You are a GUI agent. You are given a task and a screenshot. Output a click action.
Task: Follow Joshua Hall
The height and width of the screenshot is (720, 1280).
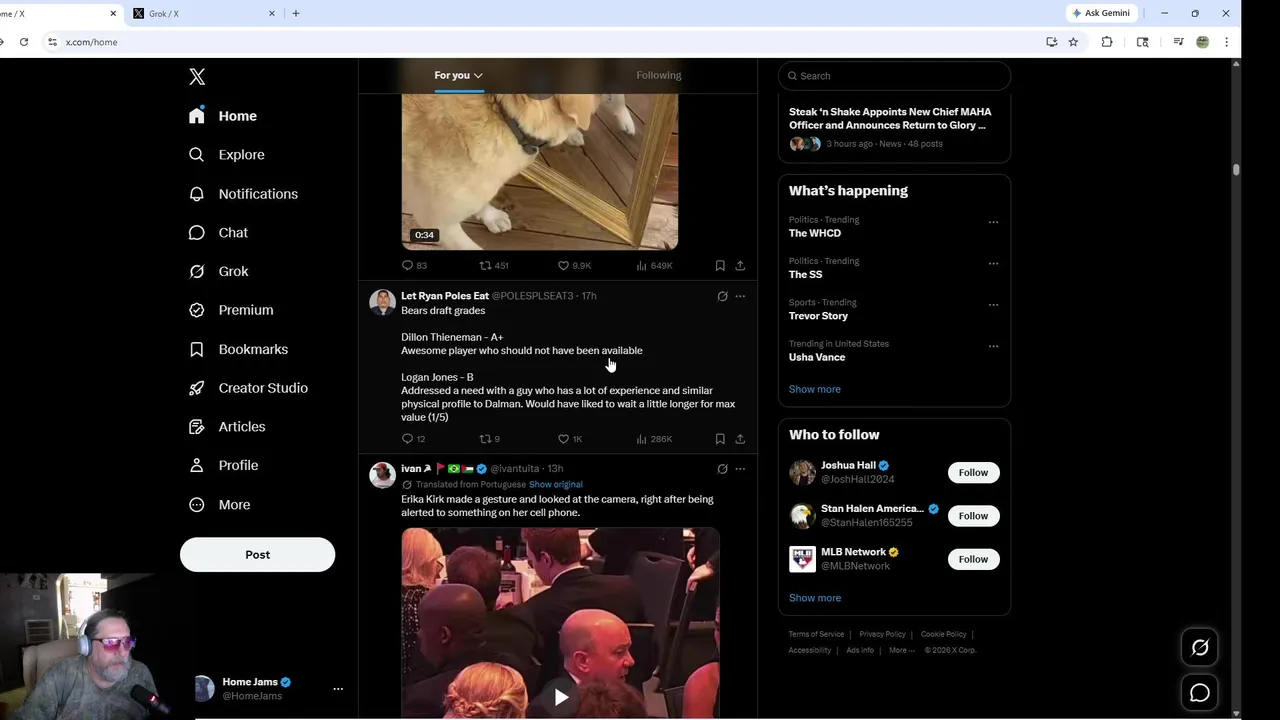(973, 473)
